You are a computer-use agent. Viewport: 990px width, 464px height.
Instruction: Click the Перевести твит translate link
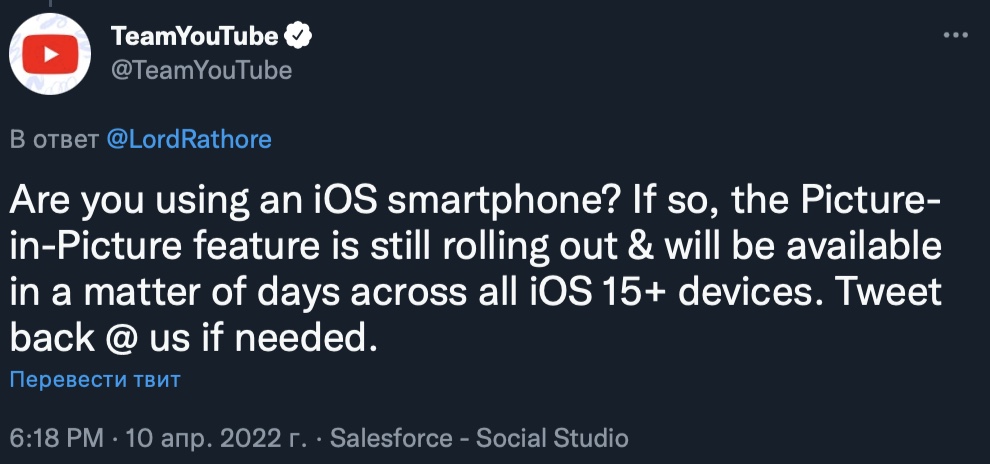(96, 379)
